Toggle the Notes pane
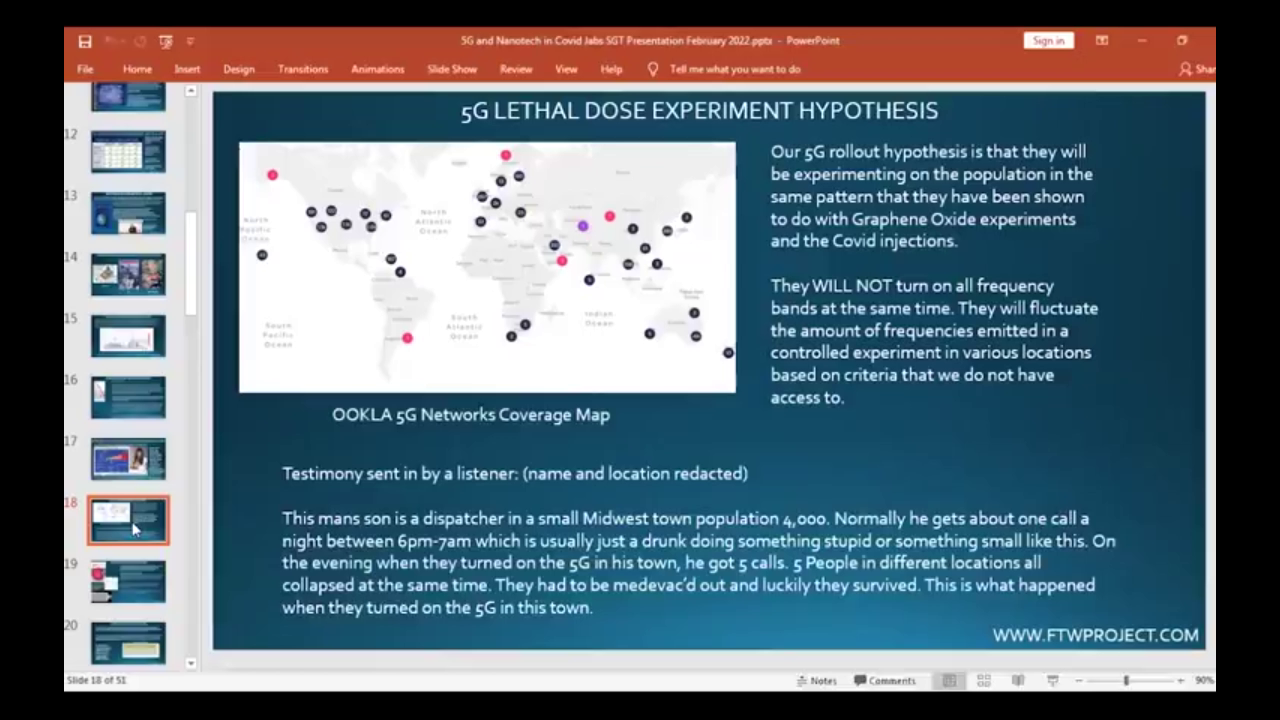 pos(816,680)
